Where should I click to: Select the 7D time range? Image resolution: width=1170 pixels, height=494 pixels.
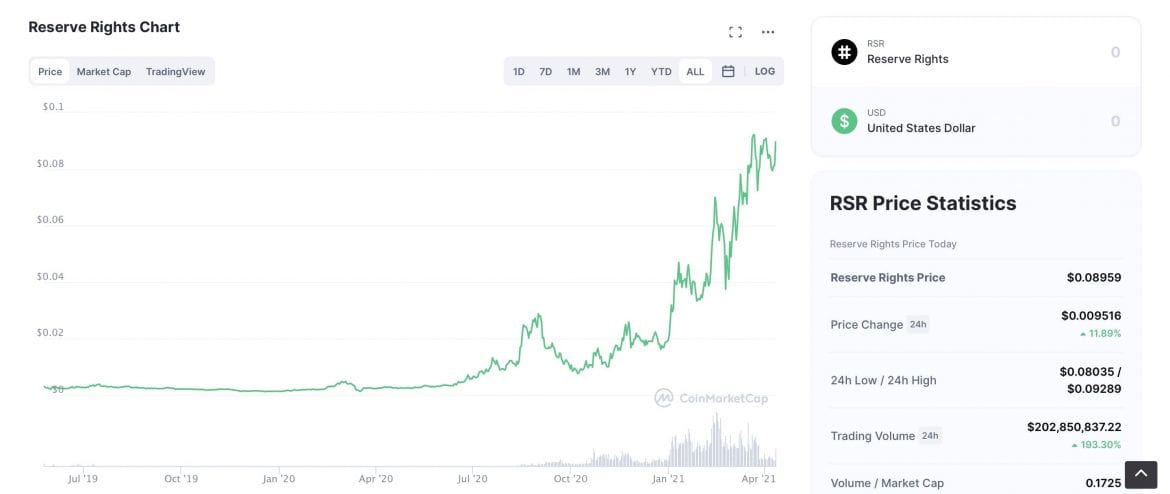(546, 71)
